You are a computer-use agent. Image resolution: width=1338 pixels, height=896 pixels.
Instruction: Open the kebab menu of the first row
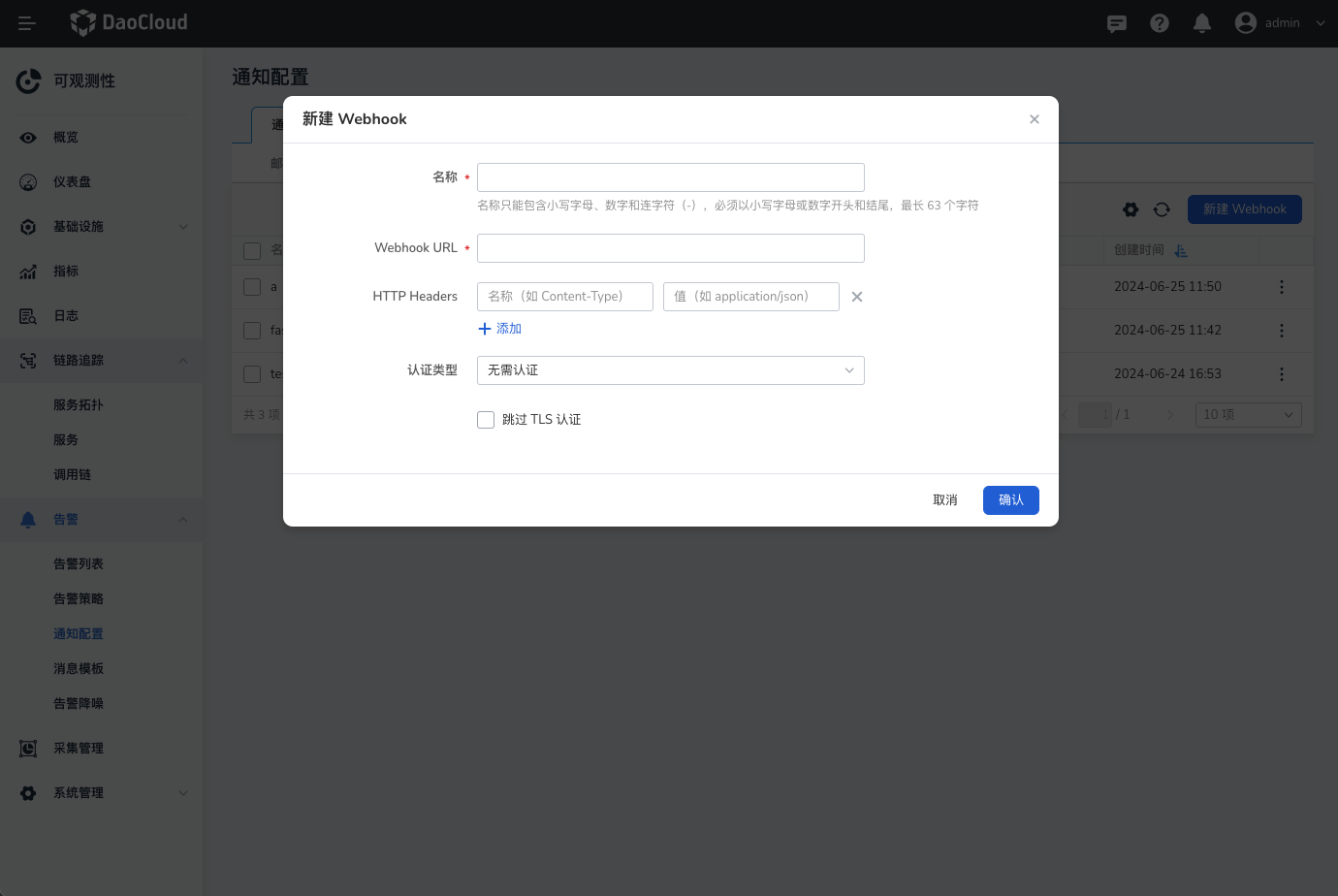[1281, 286]
